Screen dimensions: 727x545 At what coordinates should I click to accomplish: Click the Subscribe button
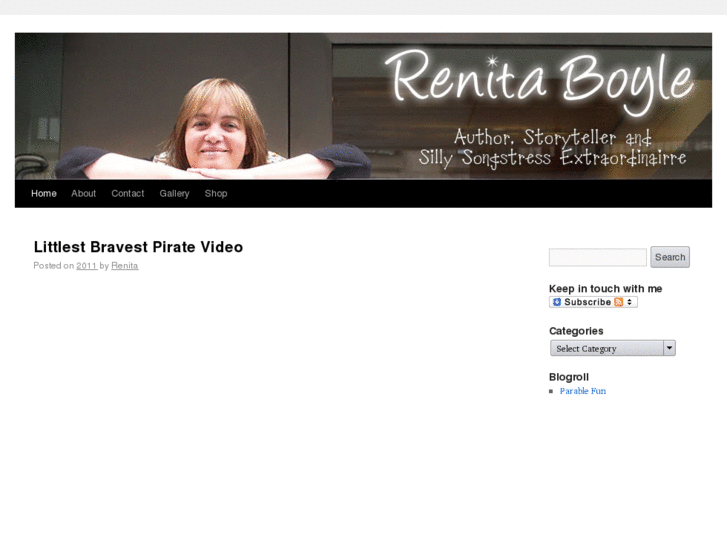coord(593,302)
